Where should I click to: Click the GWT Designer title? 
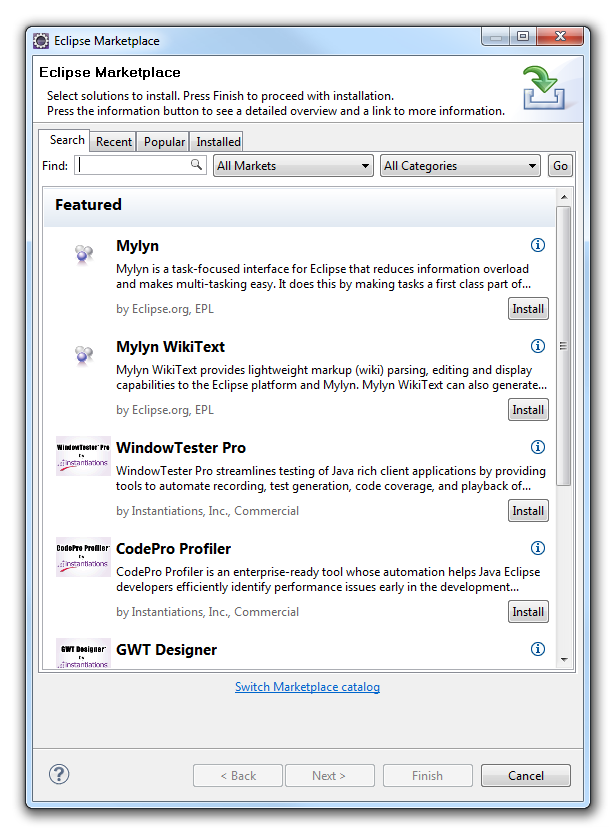coord(167,650)
